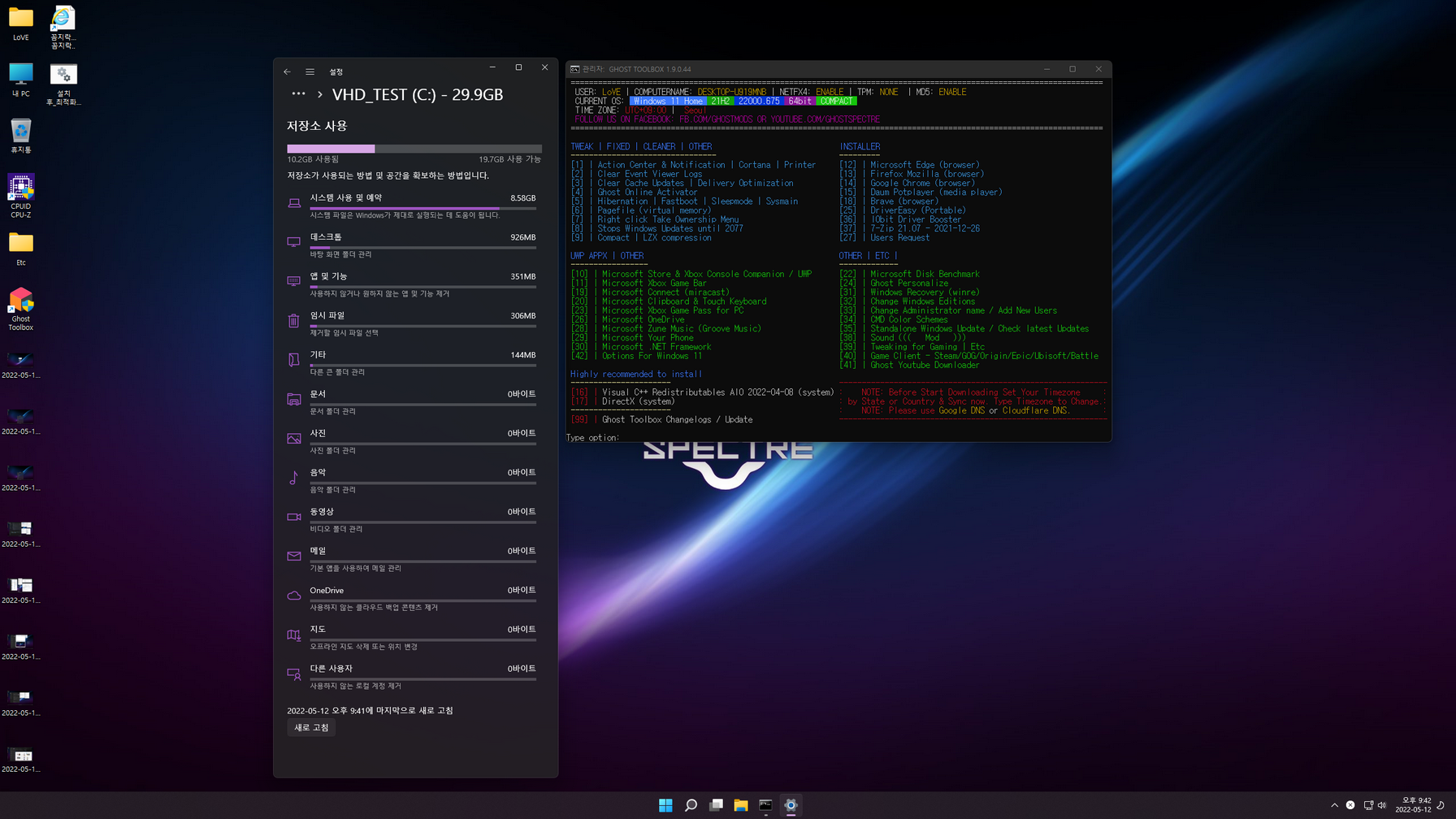This screenshot has width=1456, height=819.
Task: Open Task View on taskbar
Action: [716, 805]
